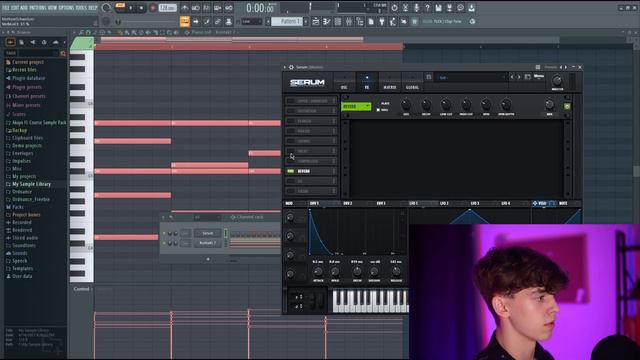This screenshot has height=360, width=640.
Task: Enable step editing mode icon
Action: coord(207,21)
